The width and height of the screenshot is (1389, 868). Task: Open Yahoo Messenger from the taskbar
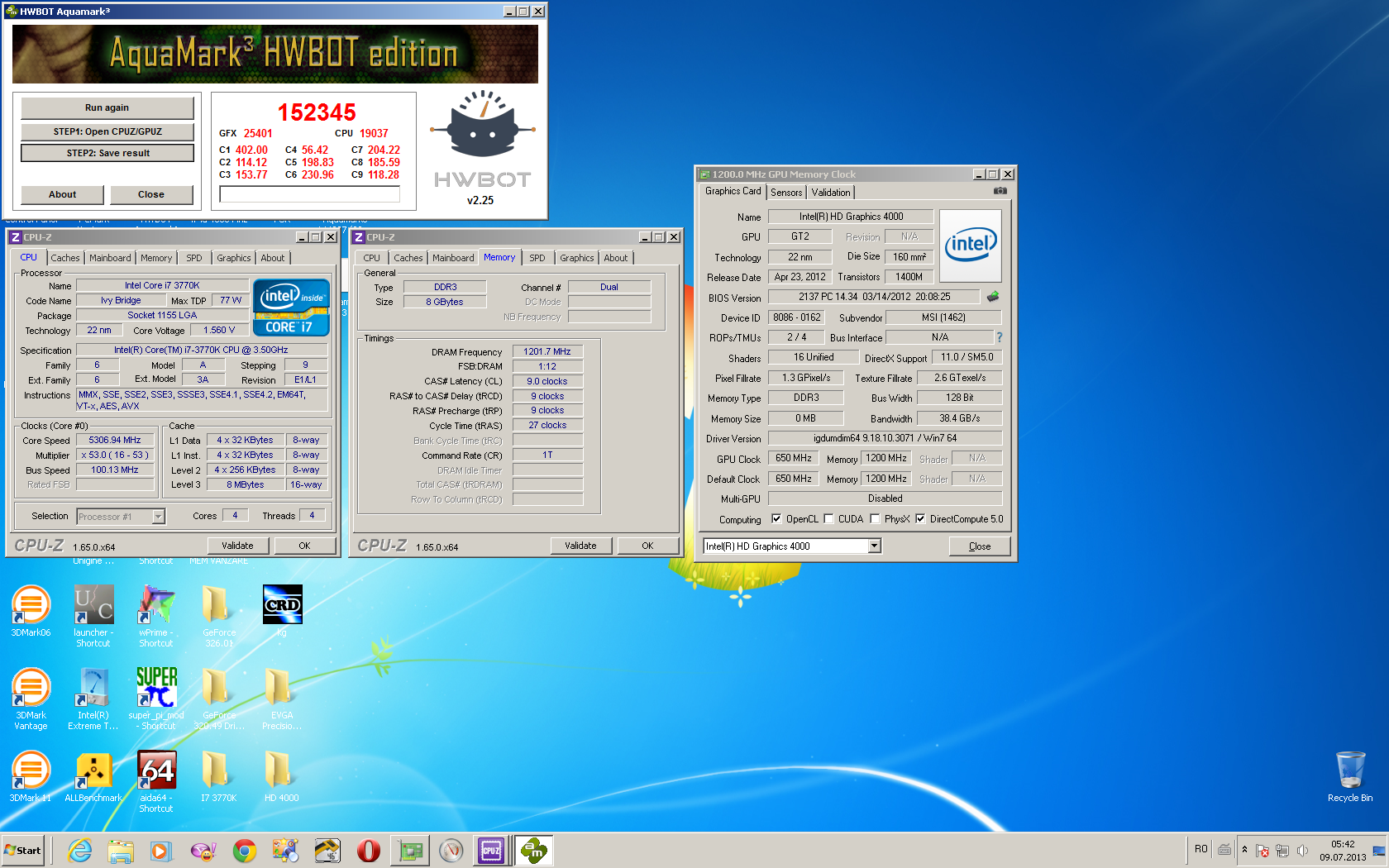tap(203, 850)
